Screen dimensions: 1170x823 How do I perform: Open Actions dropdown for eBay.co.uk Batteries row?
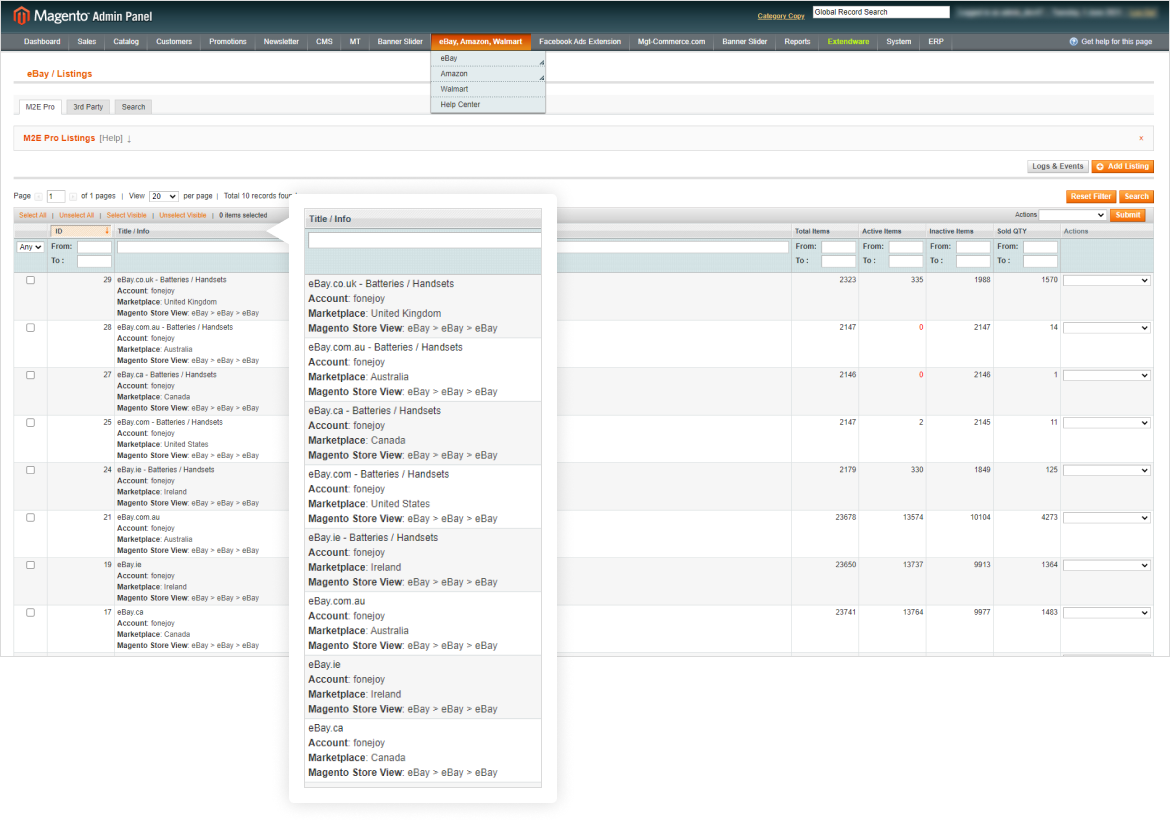[x=1106, y=281]
